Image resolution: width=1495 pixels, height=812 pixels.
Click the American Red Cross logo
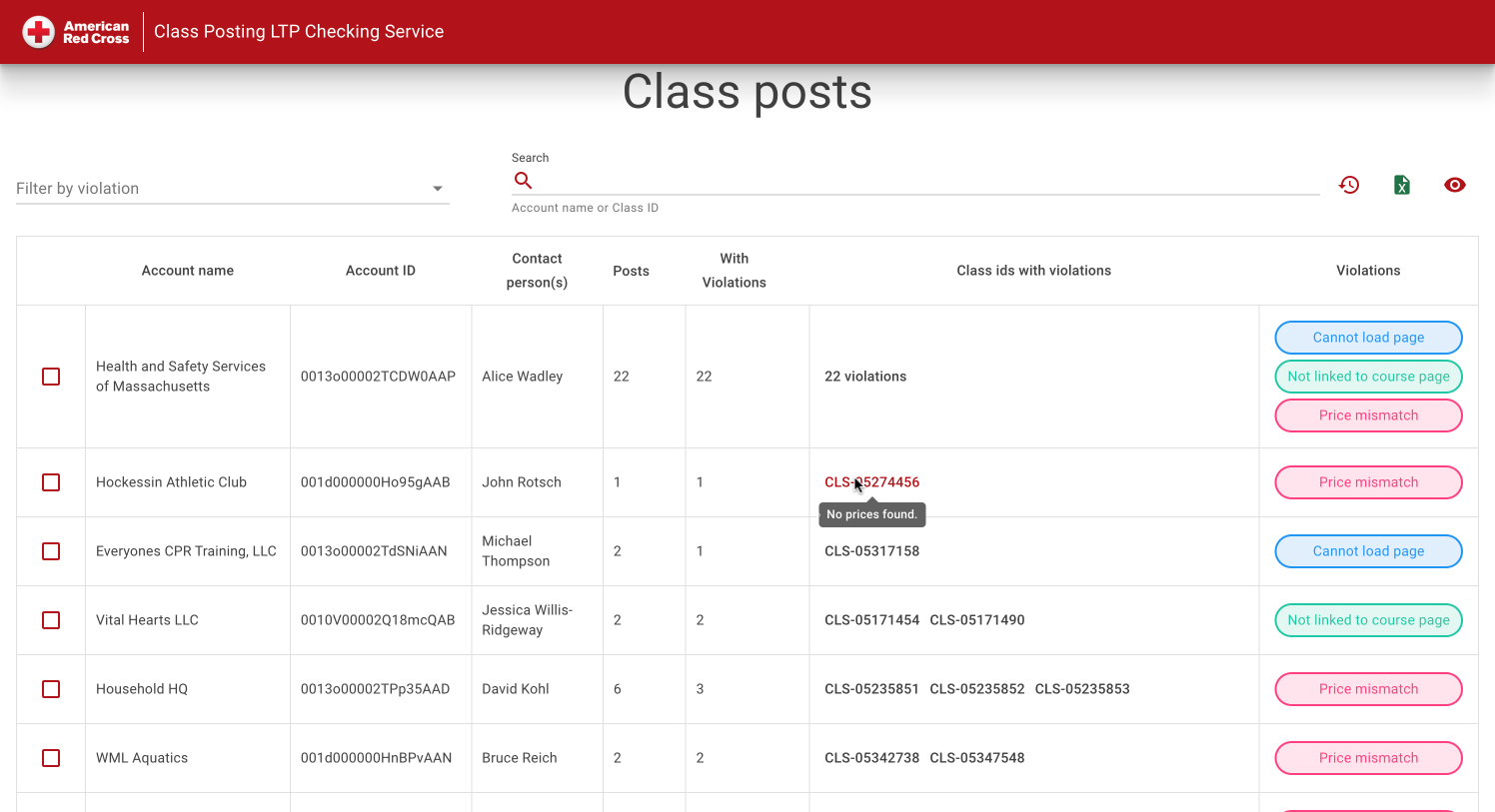click(x=77, y=32)
